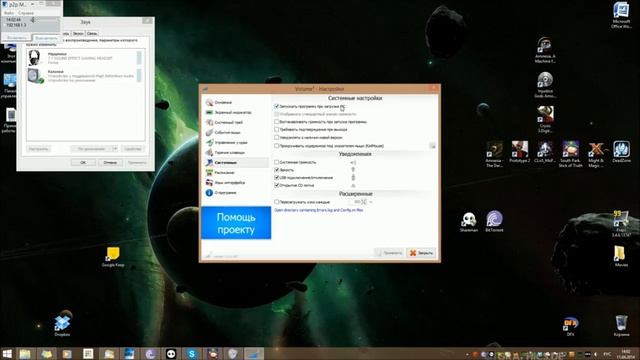Open По умолчанию dropdown arrow in Звук window

[x=115, y=149]
